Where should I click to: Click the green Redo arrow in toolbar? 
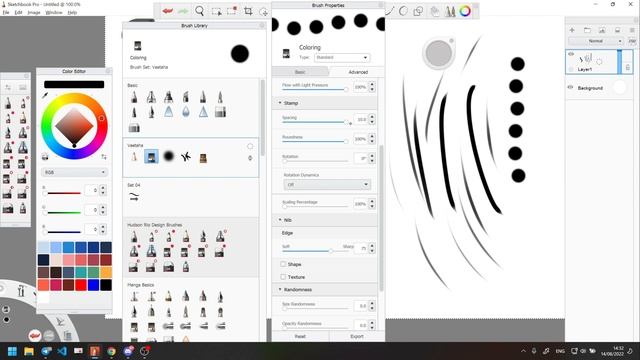pyautogui.click(x=183, y=11)
